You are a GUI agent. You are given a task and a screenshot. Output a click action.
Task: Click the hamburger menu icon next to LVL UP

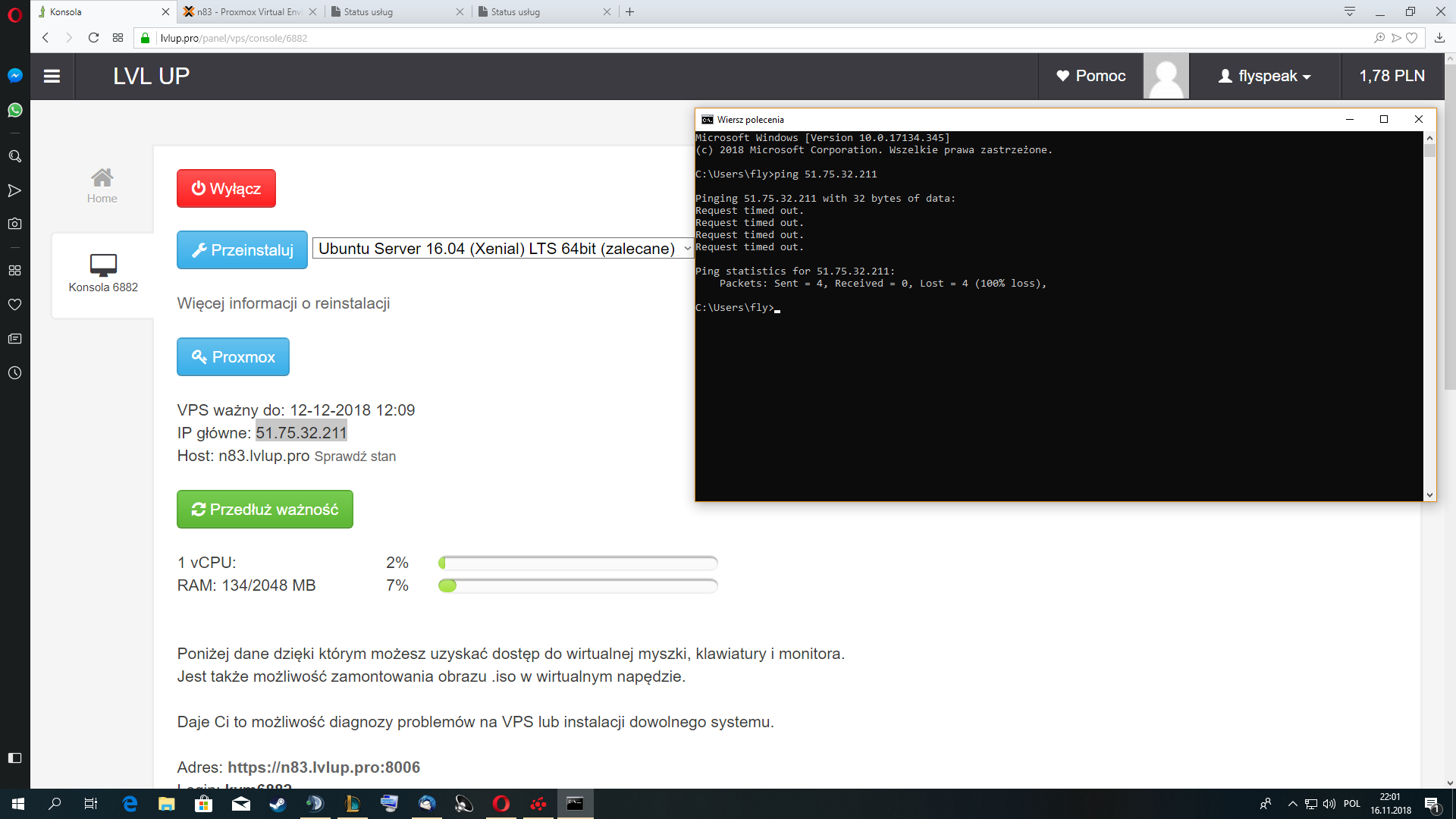(52, 76)
